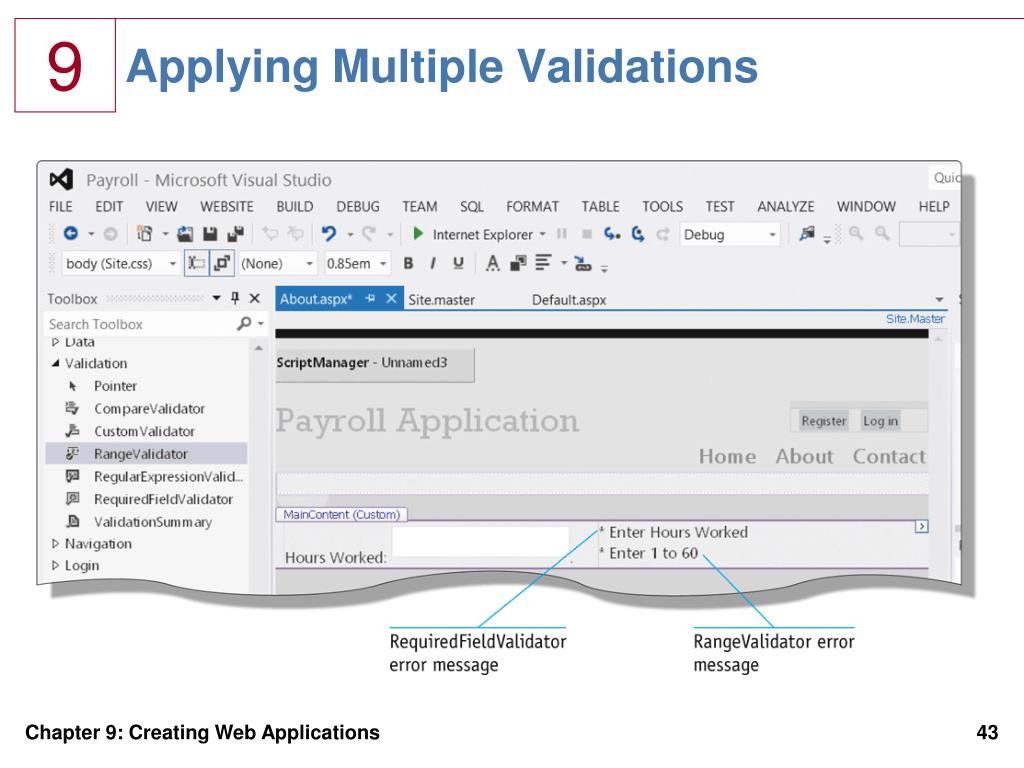Image resolution: width=1024 pixels, height=768 pixels.
Task: Click the Step Into debug icon
Action: (x=611, y=233)
